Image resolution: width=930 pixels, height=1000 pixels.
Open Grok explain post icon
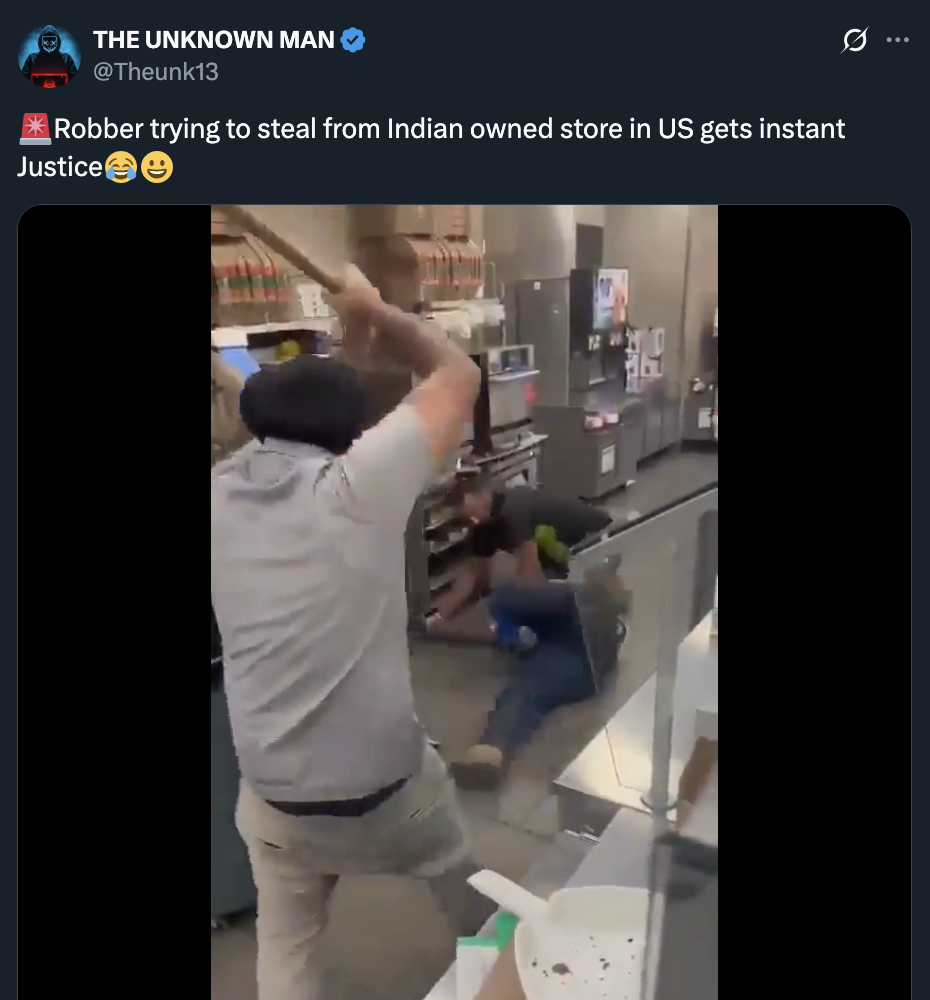point(854,40)
